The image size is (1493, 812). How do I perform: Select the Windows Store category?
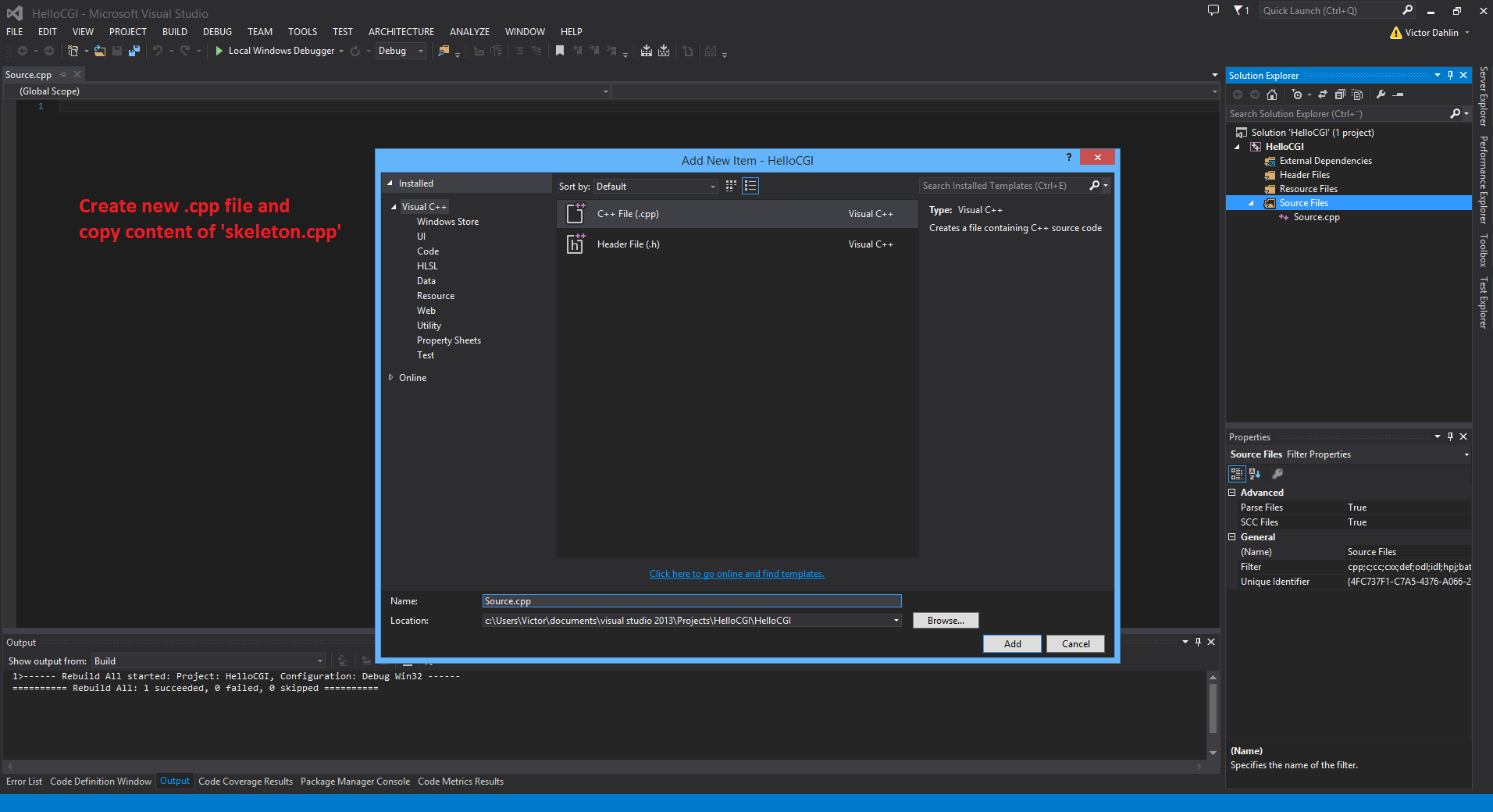(x=447, y=222)
